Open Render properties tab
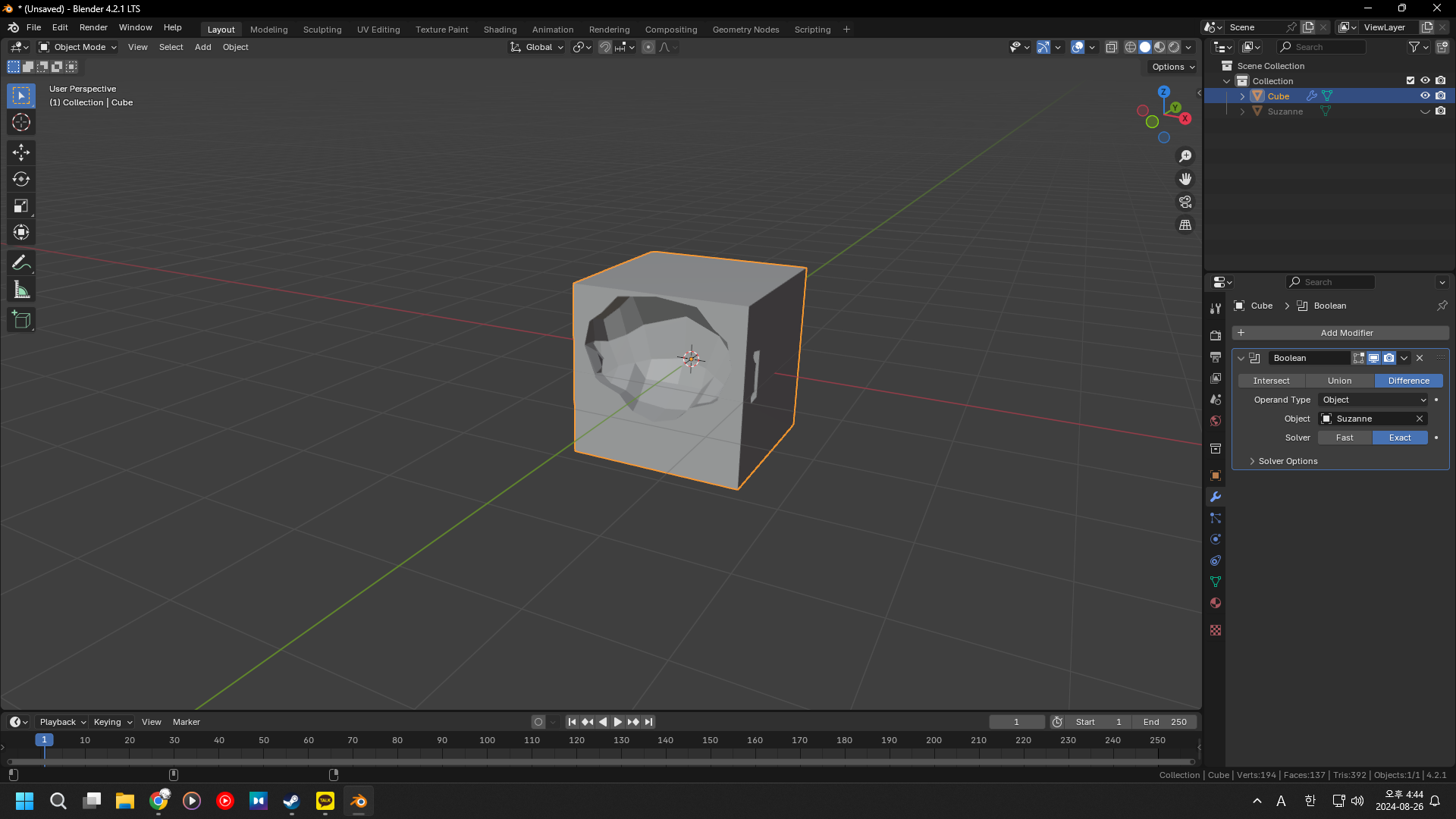This screenshot has height=819, width=1456. click(x=1216, y=335)
